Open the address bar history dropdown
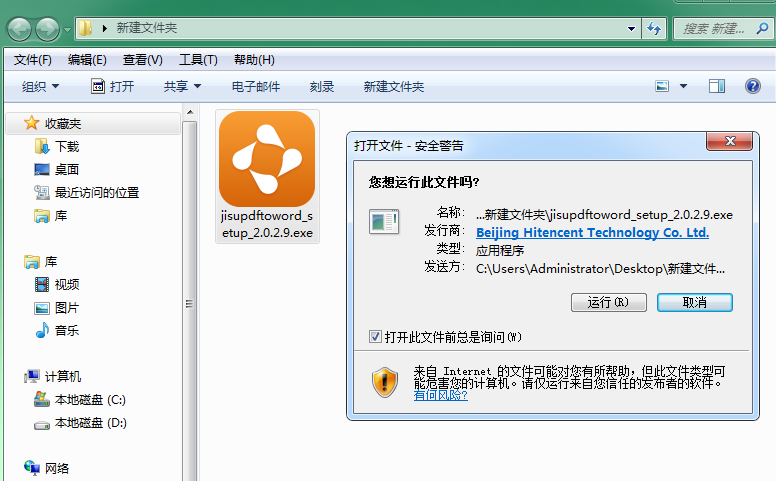The height and width of the screenshot is (481, 776). pyautogui.click(x=631, y=29)
